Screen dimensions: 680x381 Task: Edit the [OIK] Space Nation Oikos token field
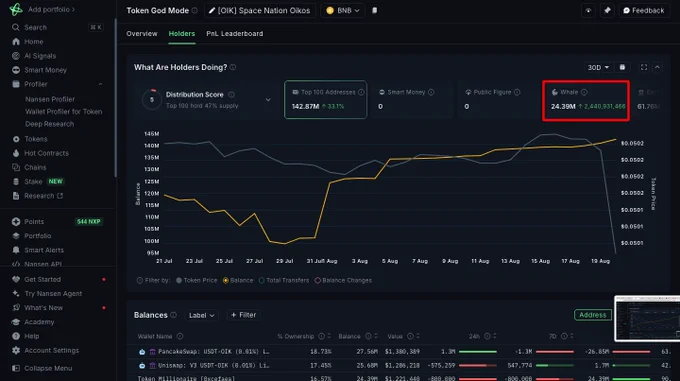click(259, 10)
